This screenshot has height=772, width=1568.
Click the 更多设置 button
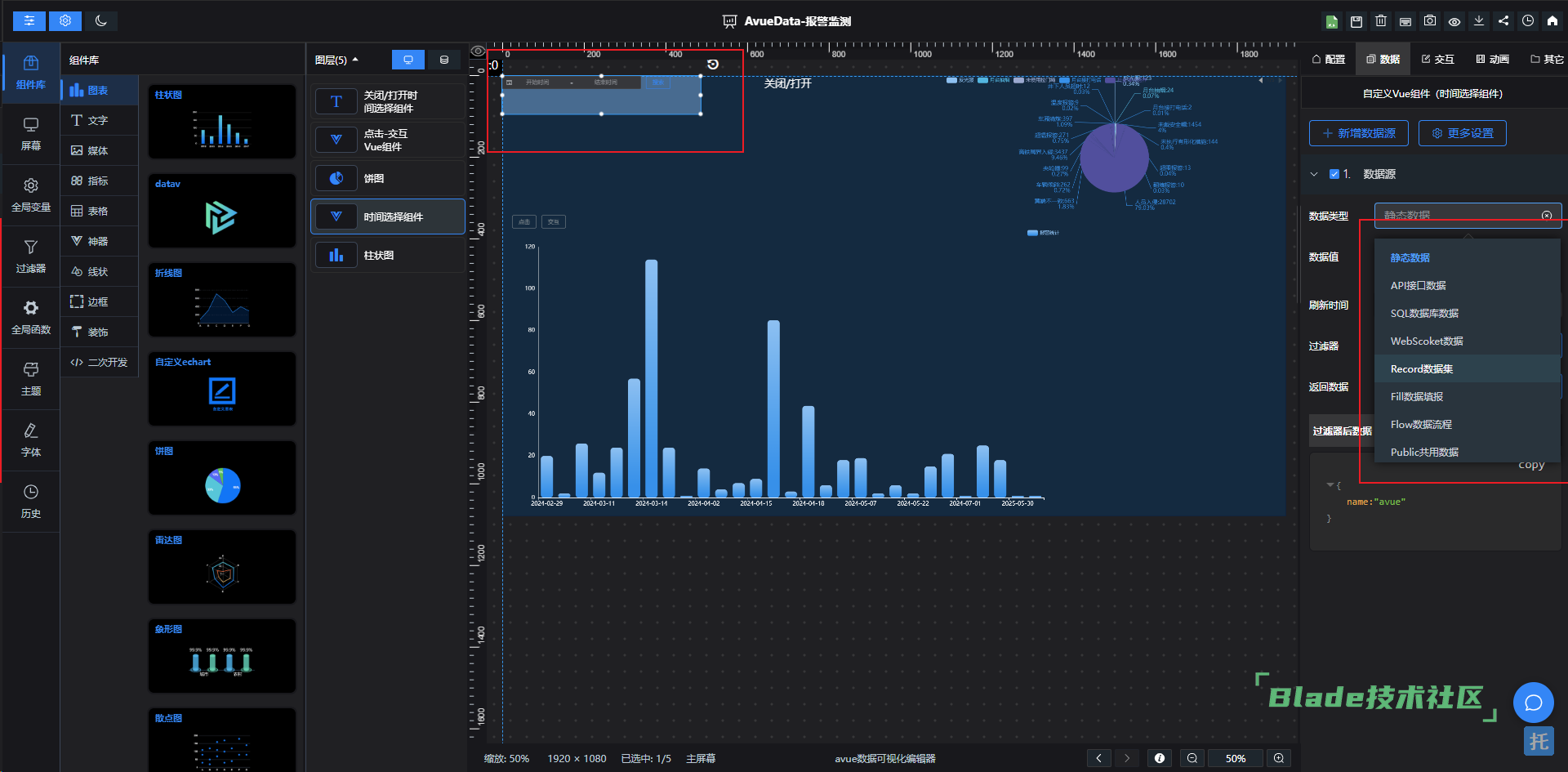click(1462, 133)
